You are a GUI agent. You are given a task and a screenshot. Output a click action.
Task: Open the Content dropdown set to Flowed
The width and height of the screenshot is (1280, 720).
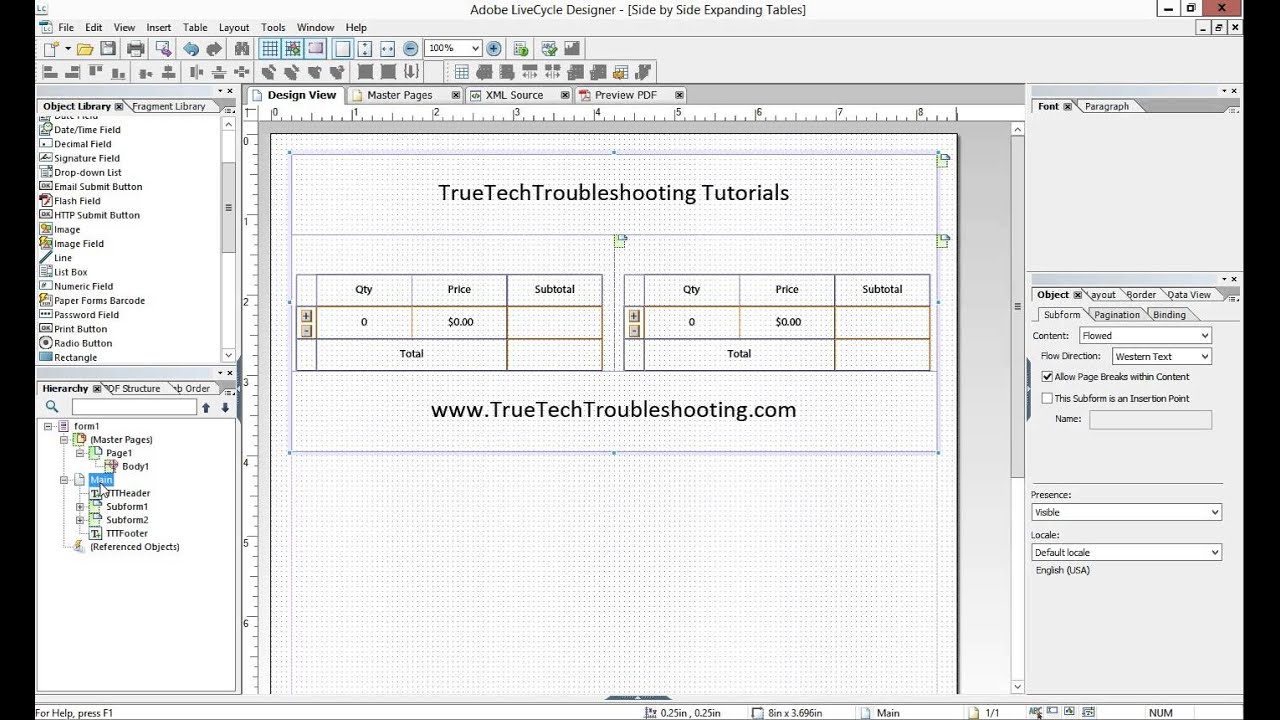click(x=1145, y=336)
